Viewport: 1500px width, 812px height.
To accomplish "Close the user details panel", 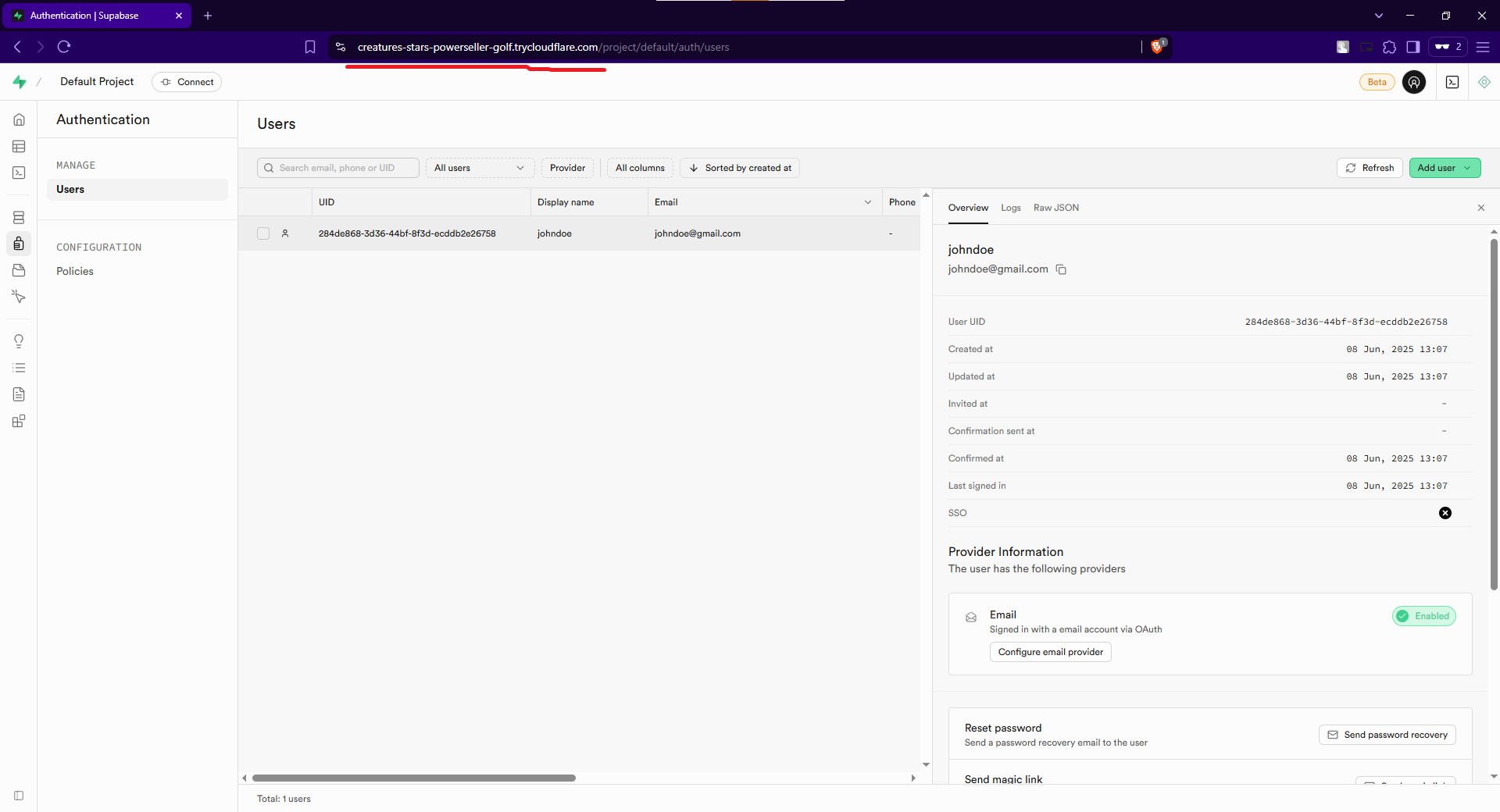I will tap(1481, 208).
